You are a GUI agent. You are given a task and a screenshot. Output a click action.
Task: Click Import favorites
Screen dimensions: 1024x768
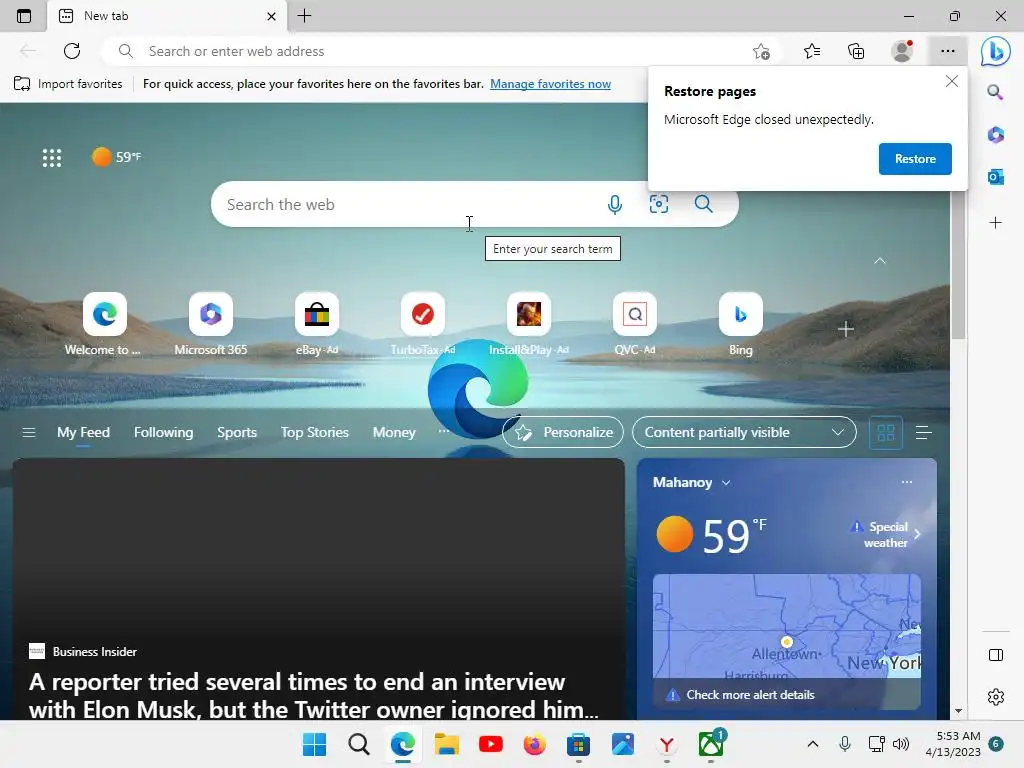(x=68, y=84)
